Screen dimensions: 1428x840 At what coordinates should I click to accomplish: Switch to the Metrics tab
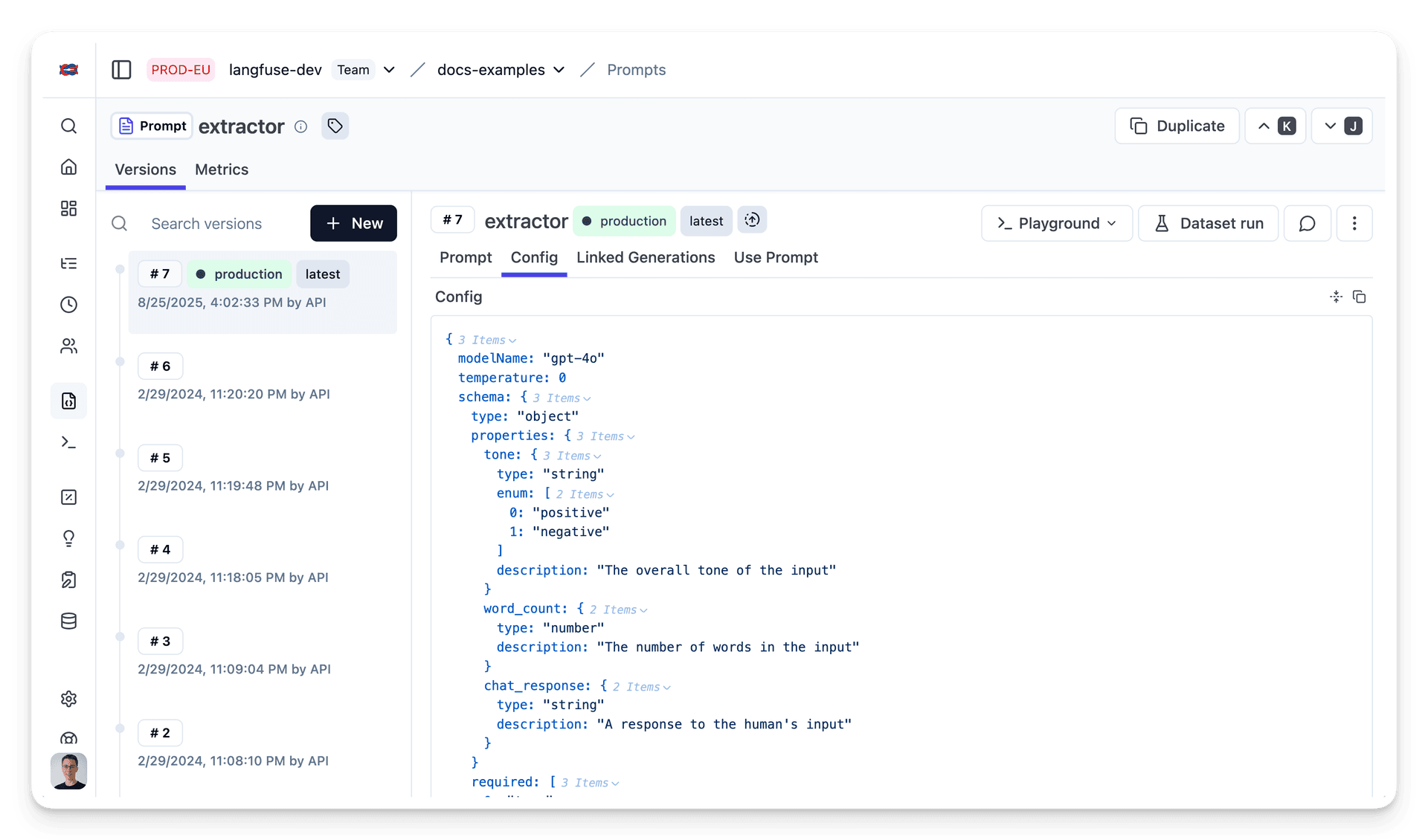point(222,169)
